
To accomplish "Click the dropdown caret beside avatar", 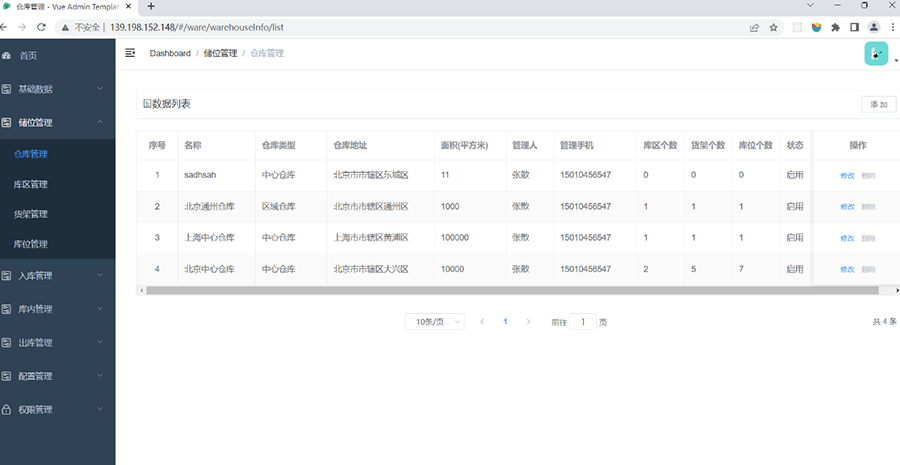I will click(x=896, y=61).
